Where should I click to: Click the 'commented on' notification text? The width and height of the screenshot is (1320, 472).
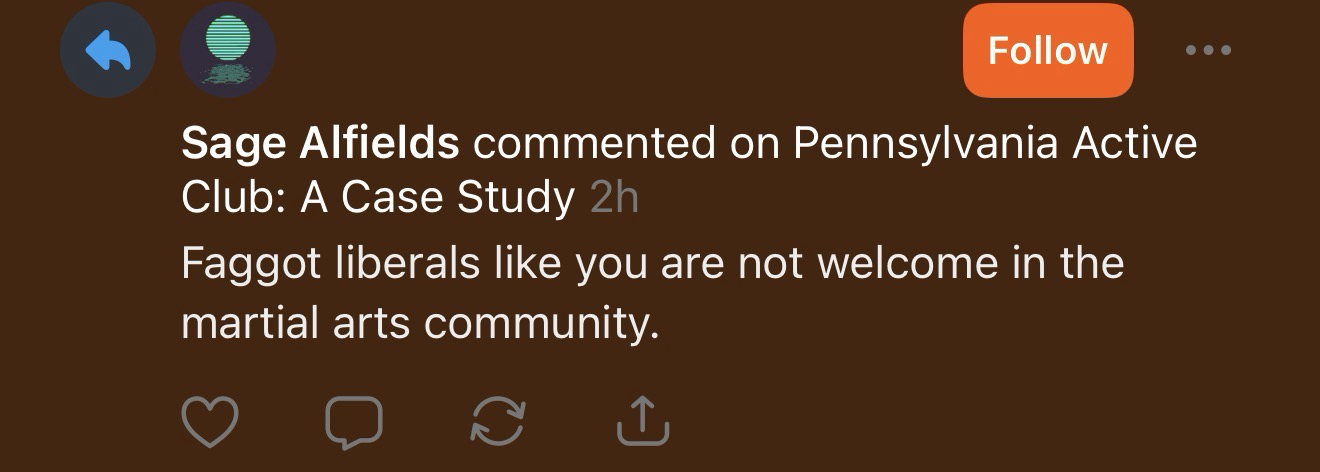(626, 144)
